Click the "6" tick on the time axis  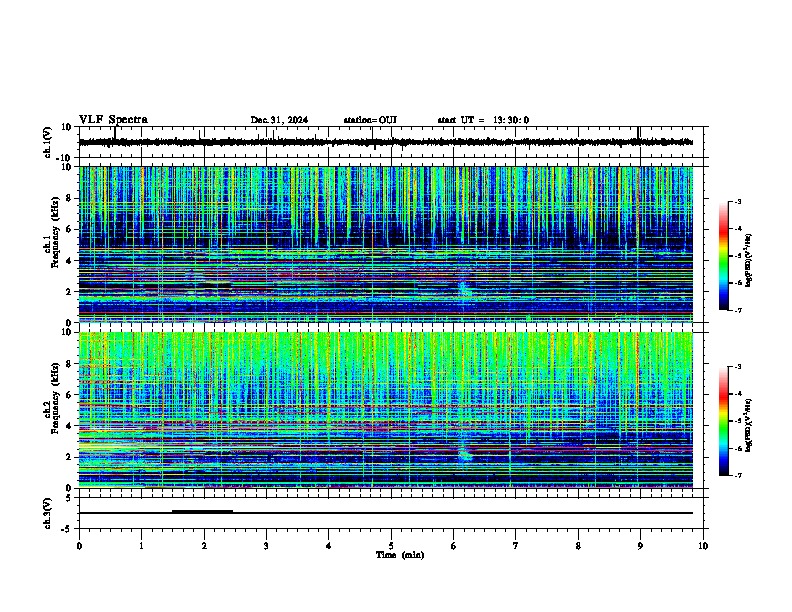pos(454,546)
